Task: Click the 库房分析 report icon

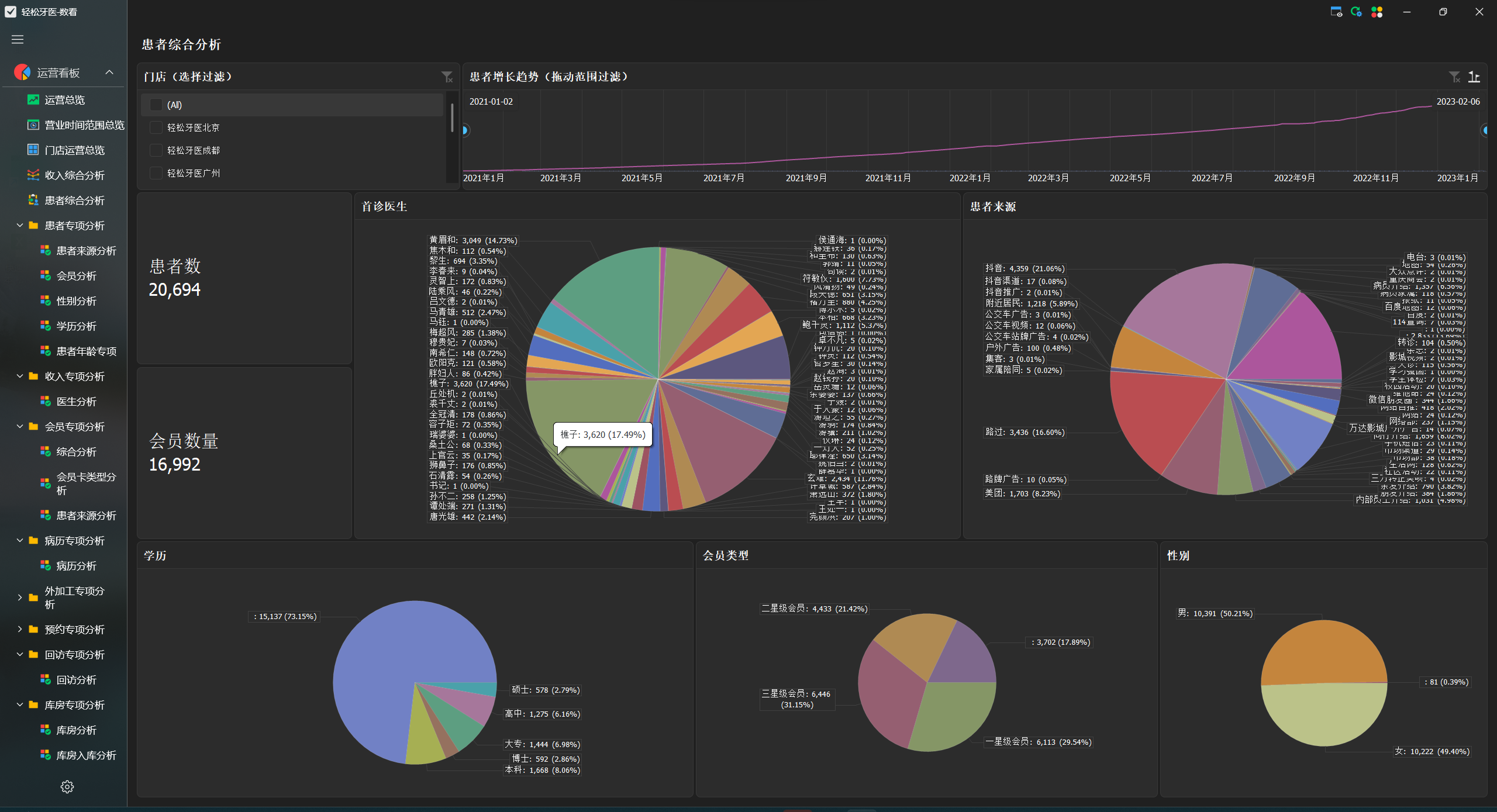Action: [45, 730]
